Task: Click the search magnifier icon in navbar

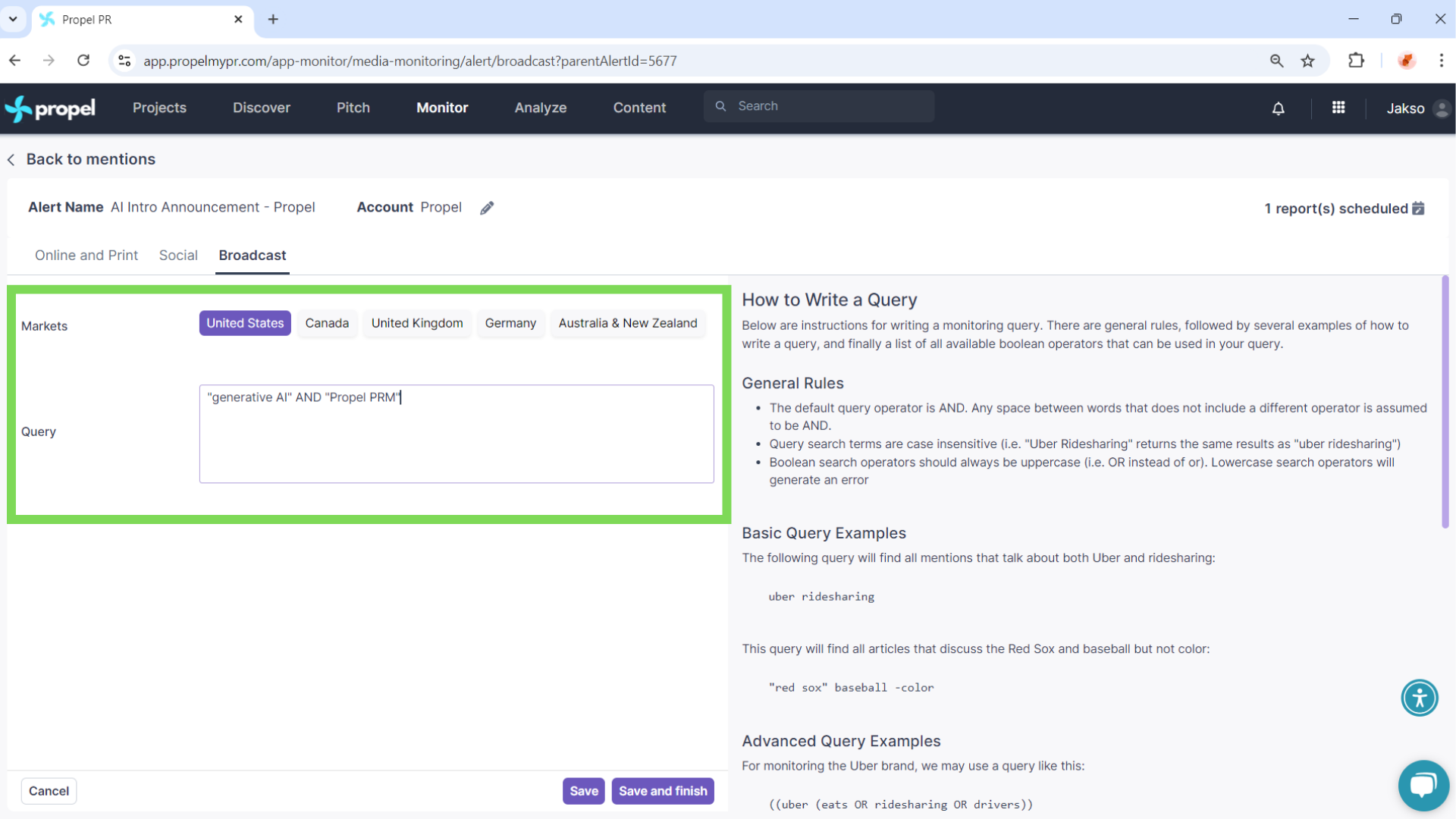Action: tap(720, 106)
